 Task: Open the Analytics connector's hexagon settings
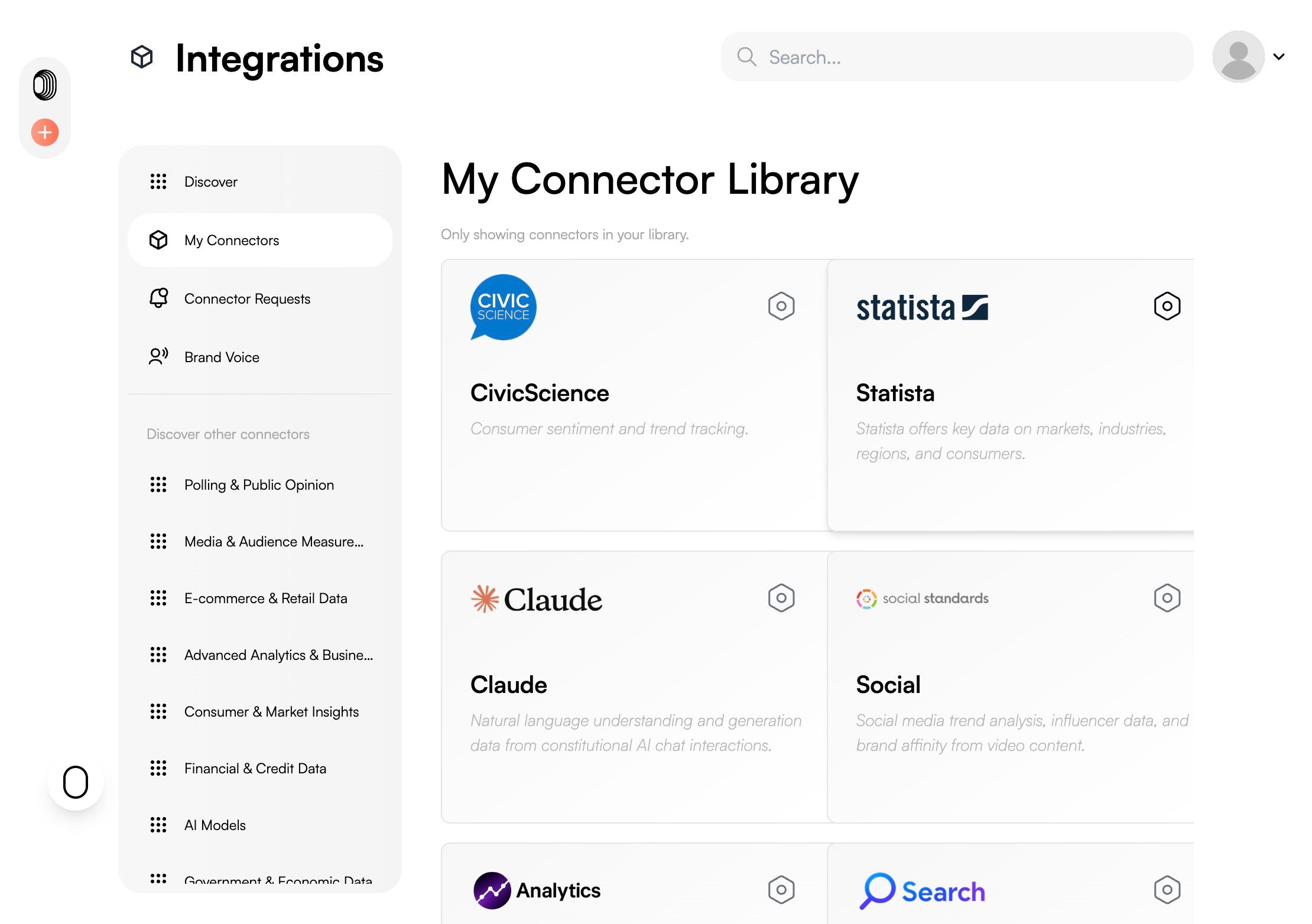point(781,890)
